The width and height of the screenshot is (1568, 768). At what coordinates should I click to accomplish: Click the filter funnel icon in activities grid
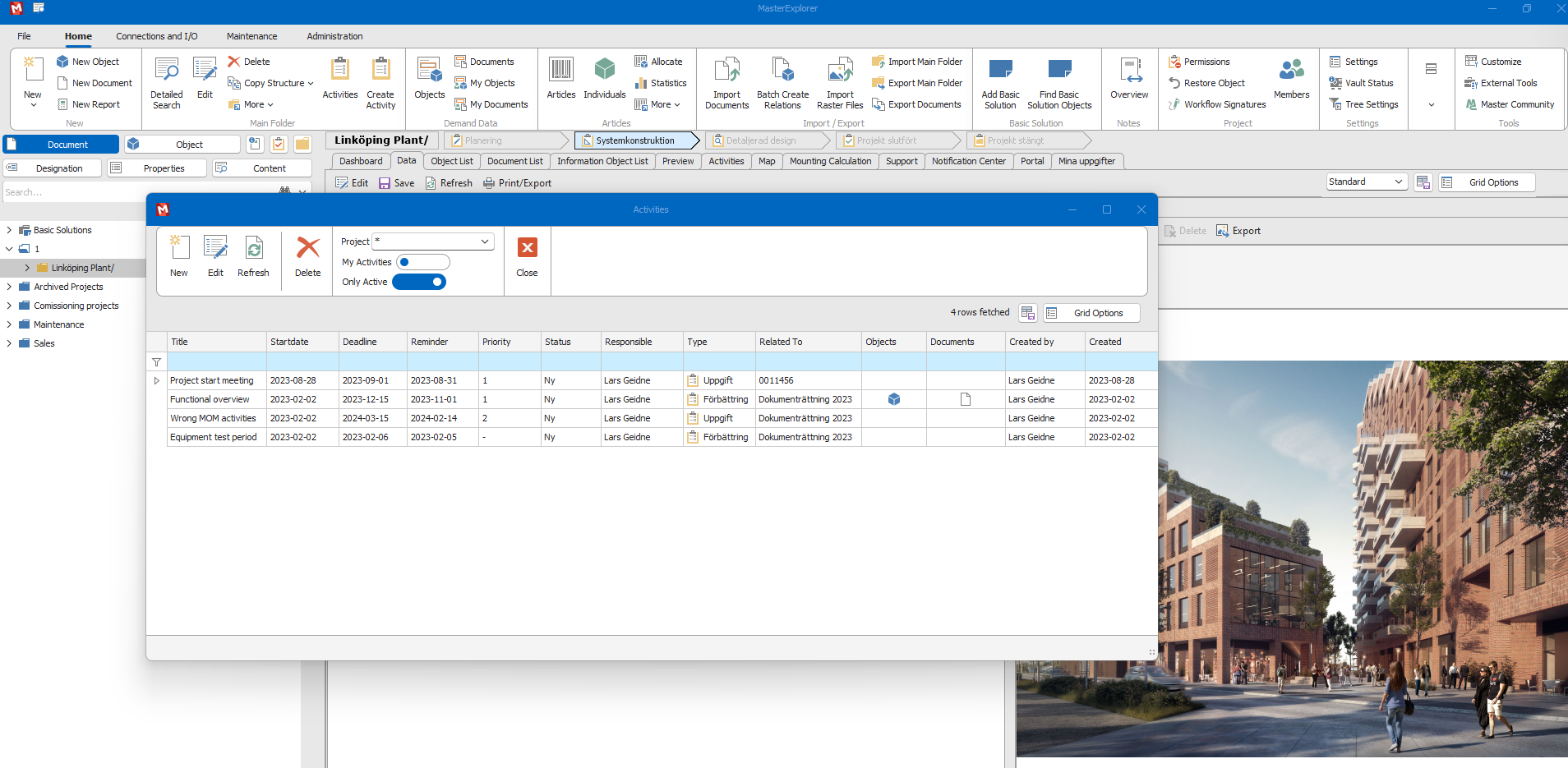coord(156,362)
